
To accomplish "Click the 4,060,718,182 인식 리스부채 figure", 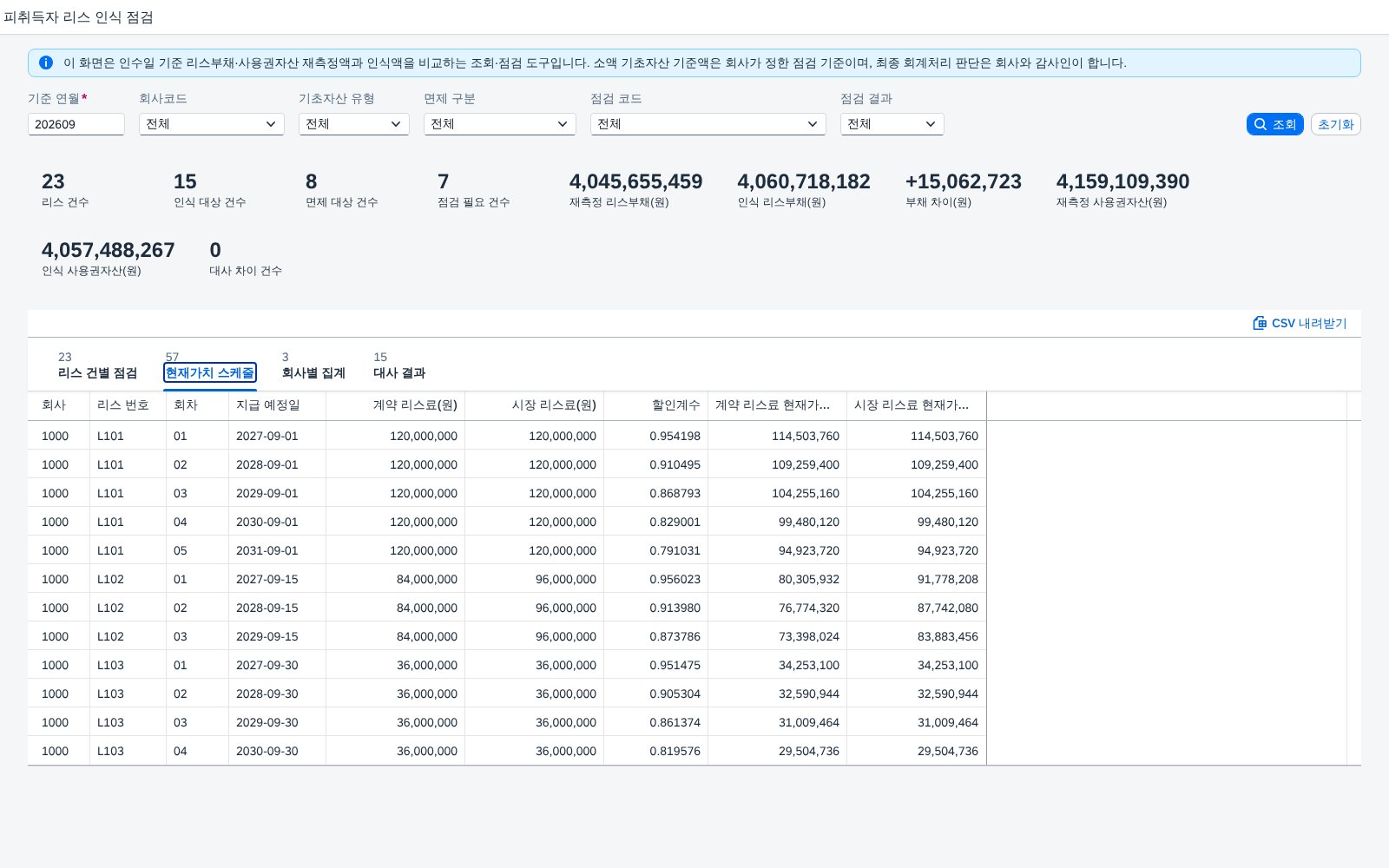I will click(x=804, y=181).
